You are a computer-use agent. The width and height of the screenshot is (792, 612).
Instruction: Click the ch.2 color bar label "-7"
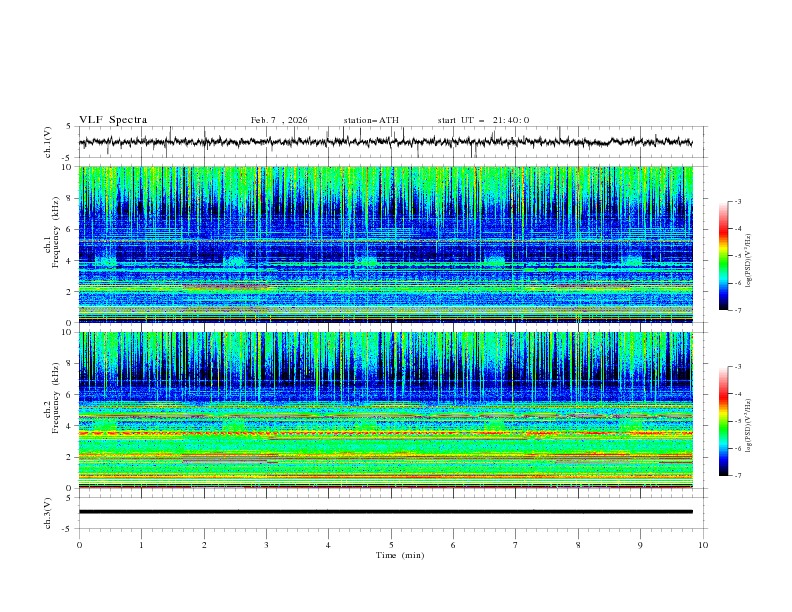point(737,476)
